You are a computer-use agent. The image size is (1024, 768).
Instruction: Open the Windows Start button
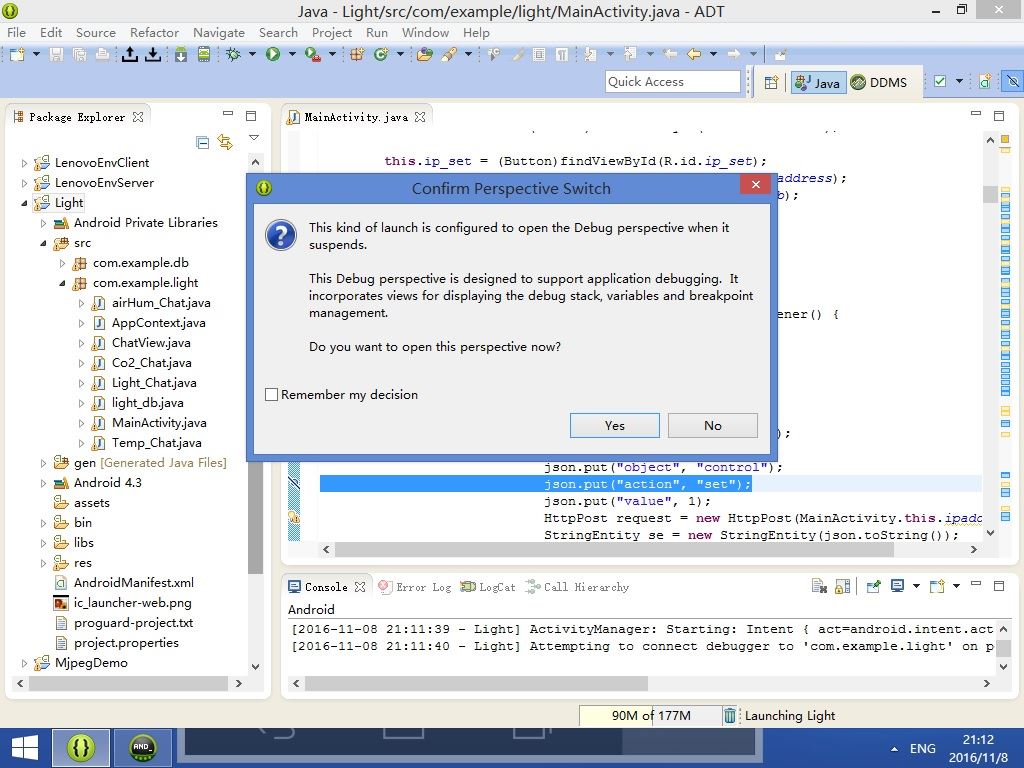(x=25, y=748)
